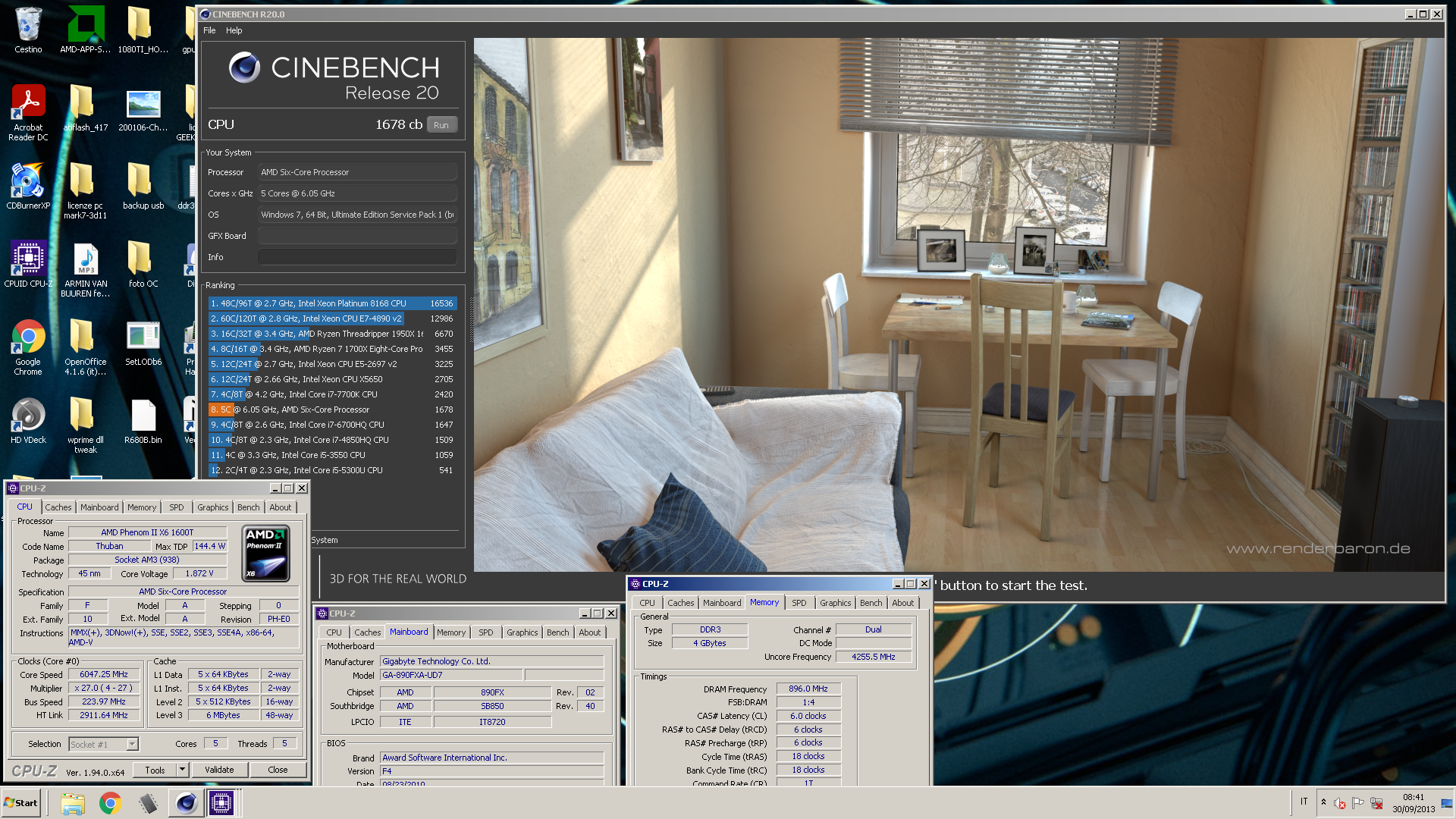The width and height of the screenshot is (1456, 819).
Task: Click the Cinebench Info field
Action: 357,257
